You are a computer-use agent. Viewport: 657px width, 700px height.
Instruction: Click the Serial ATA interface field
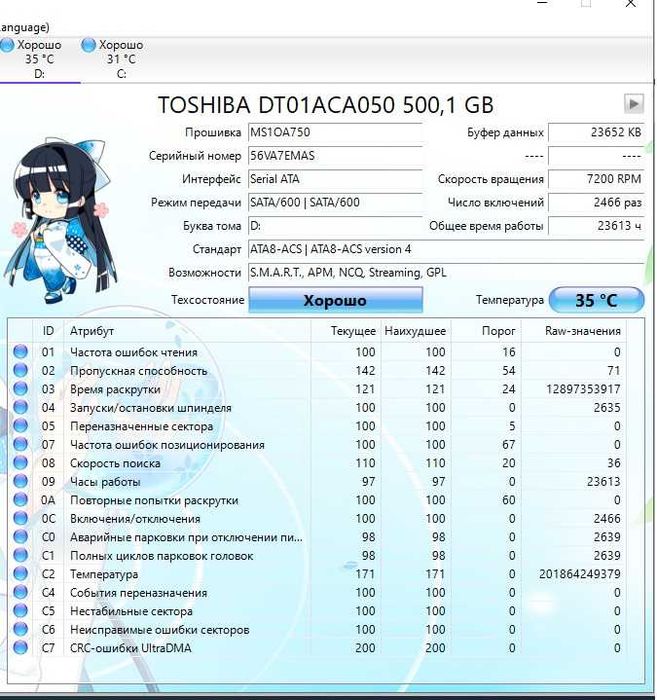[335, 179]
